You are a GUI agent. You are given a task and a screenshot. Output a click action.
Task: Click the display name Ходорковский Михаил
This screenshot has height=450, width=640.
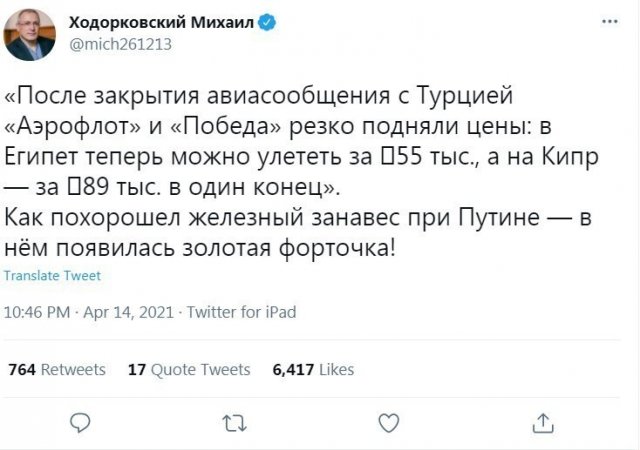click(161, 21)
